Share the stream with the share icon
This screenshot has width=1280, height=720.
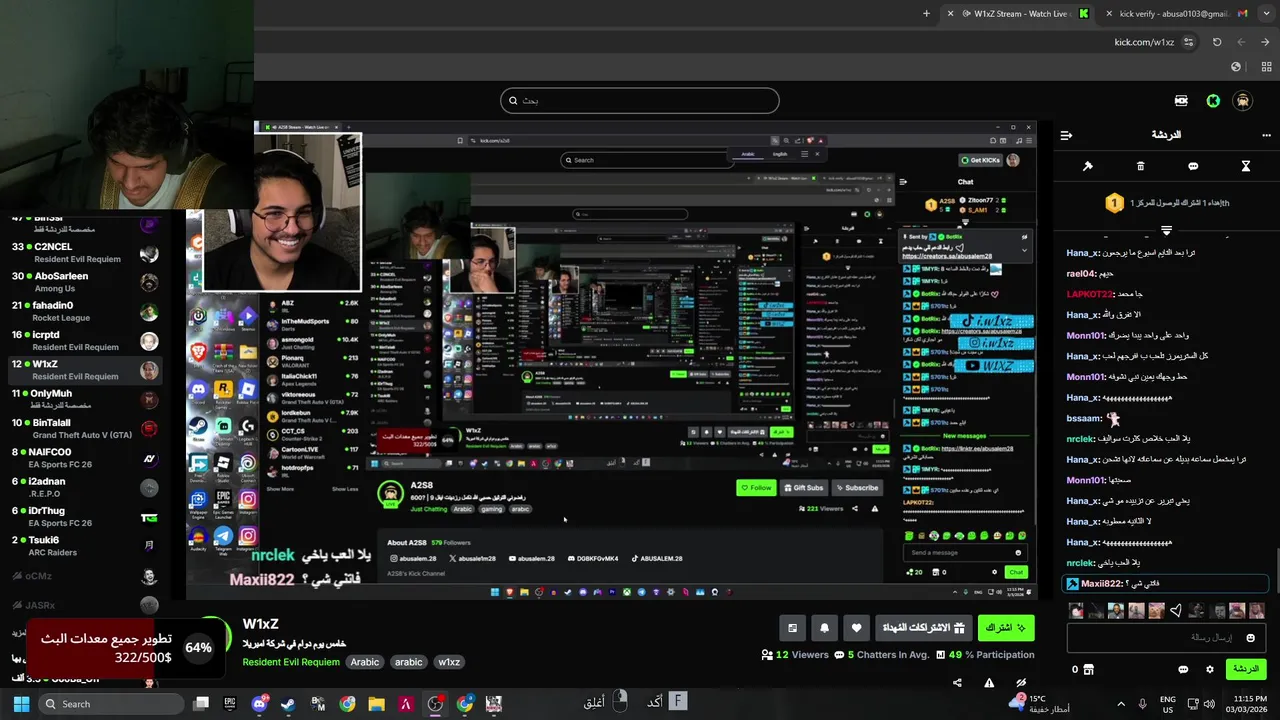[x=957, y=683]
